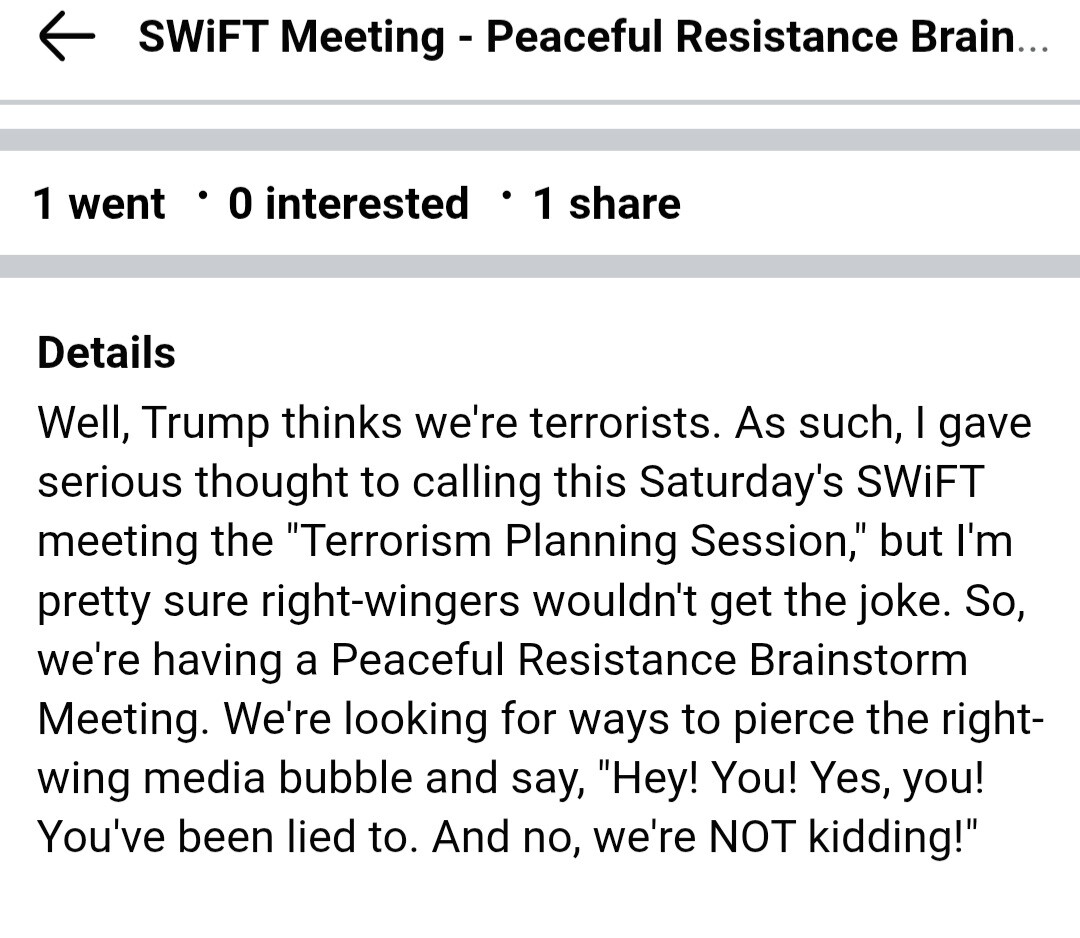Tap "You've been lied to" sentence
This screenshot has width=1080, height=938.
(x=223, y=837)
